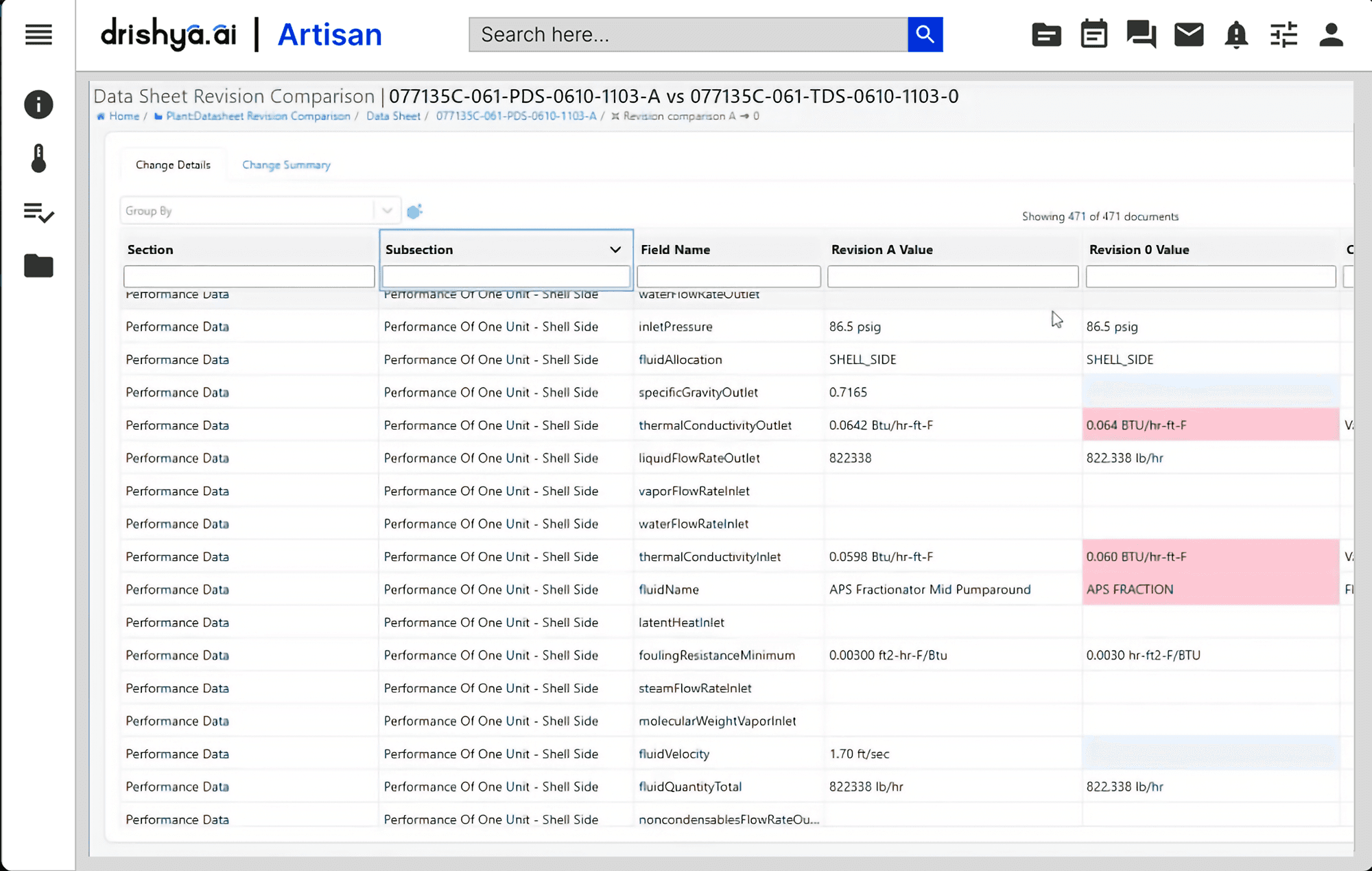Image resolution: width=1372 pixels, height=871 pixels.
Task: Select the fluidVelocity field cell
Action: (x=729, y=754)
